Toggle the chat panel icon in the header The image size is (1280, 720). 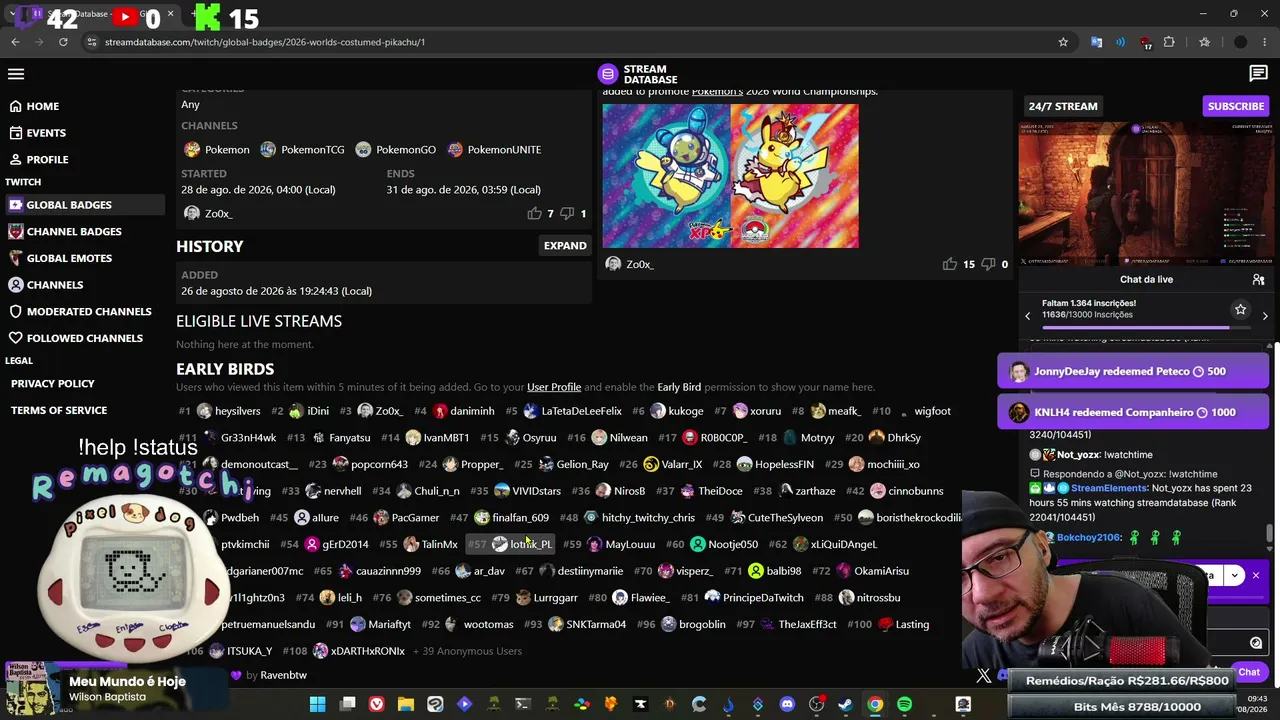point(1259,74)
